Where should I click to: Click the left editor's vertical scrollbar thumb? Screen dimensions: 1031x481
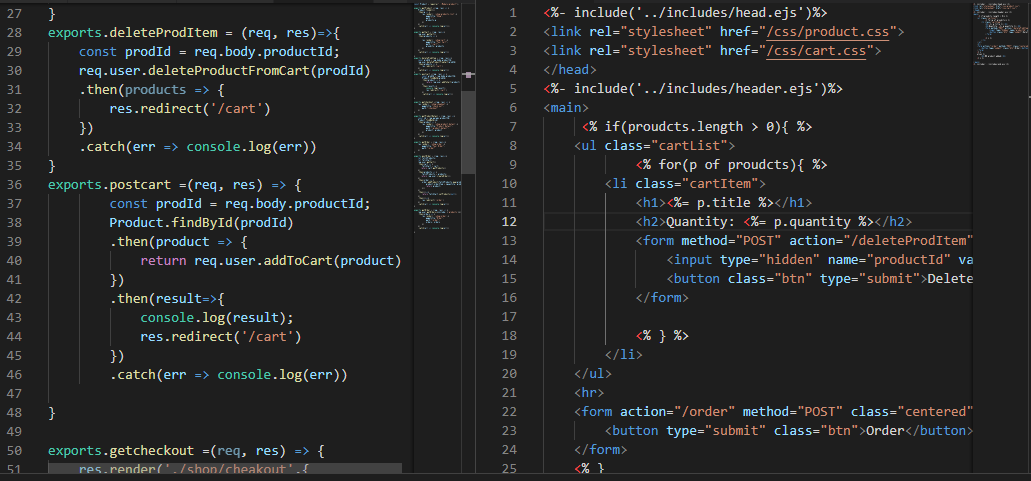(x=468, y=131)
